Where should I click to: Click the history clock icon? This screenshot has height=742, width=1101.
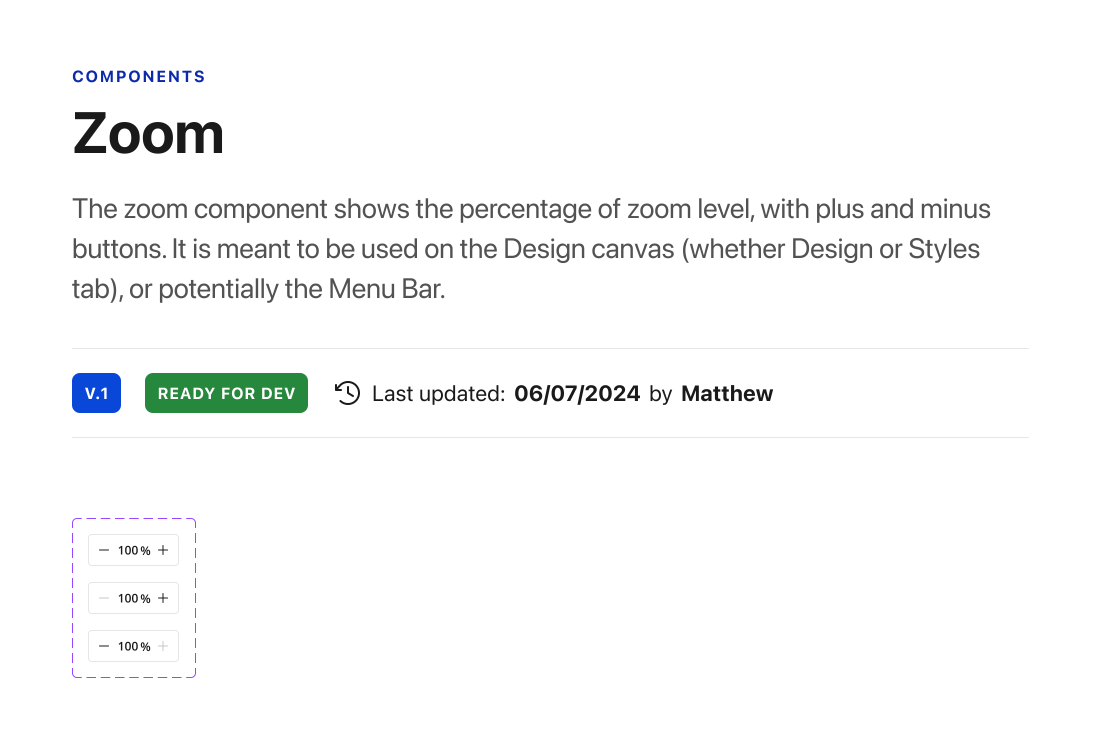(x=348, y=393)
